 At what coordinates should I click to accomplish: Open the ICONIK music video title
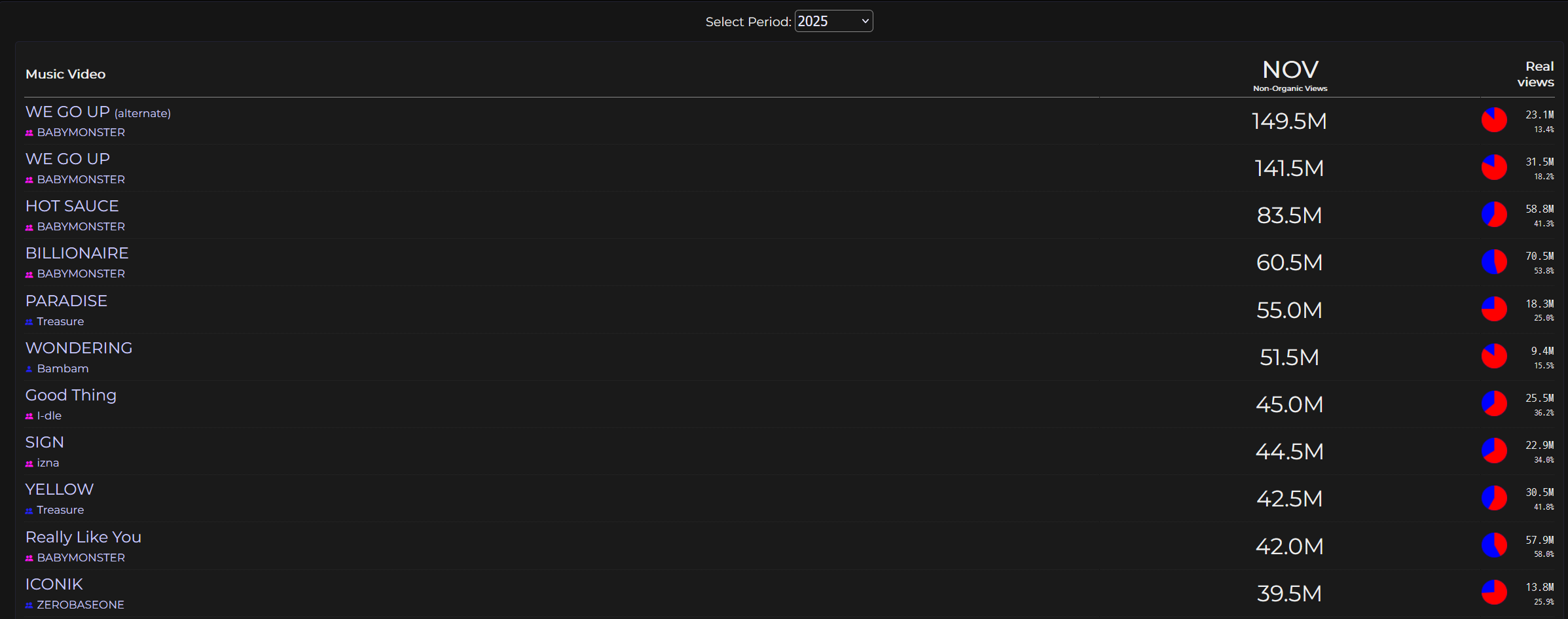point(54,584)
